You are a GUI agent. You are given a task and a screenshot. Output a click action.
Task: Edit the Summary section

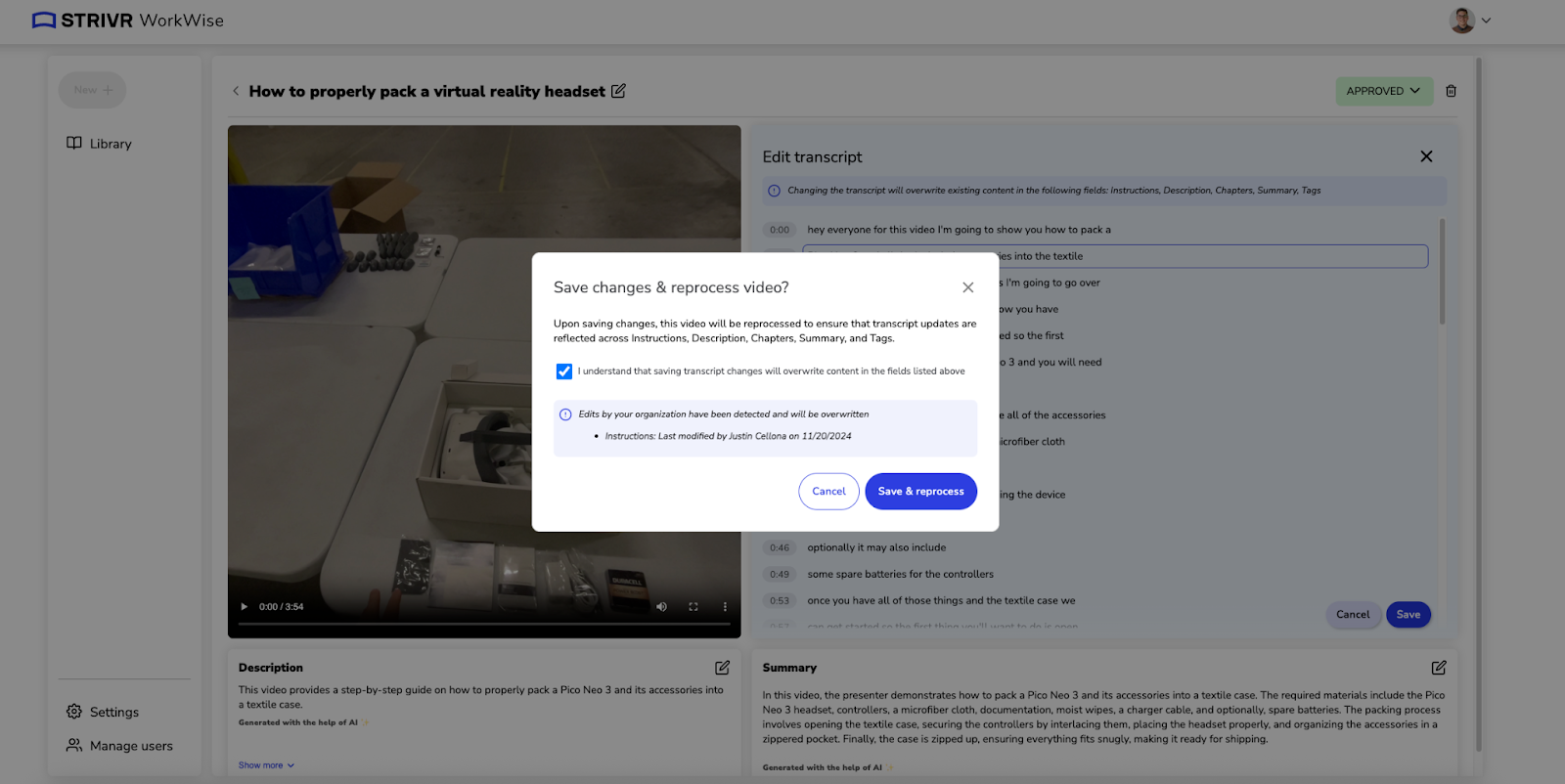click(1439, 668)
